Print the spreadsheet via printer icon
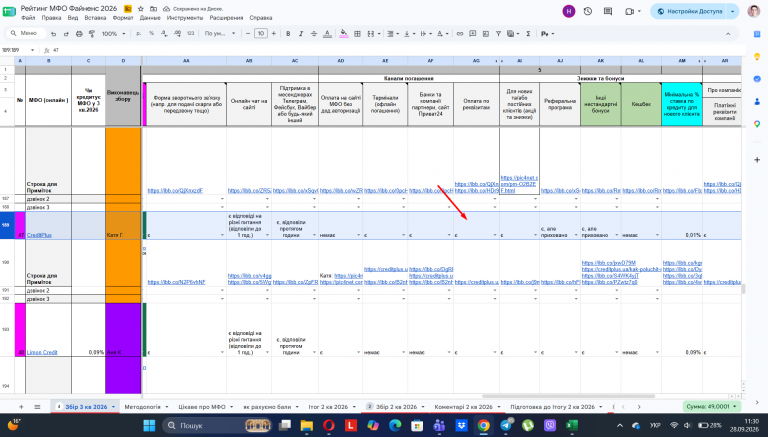 [x=79, y=34]
